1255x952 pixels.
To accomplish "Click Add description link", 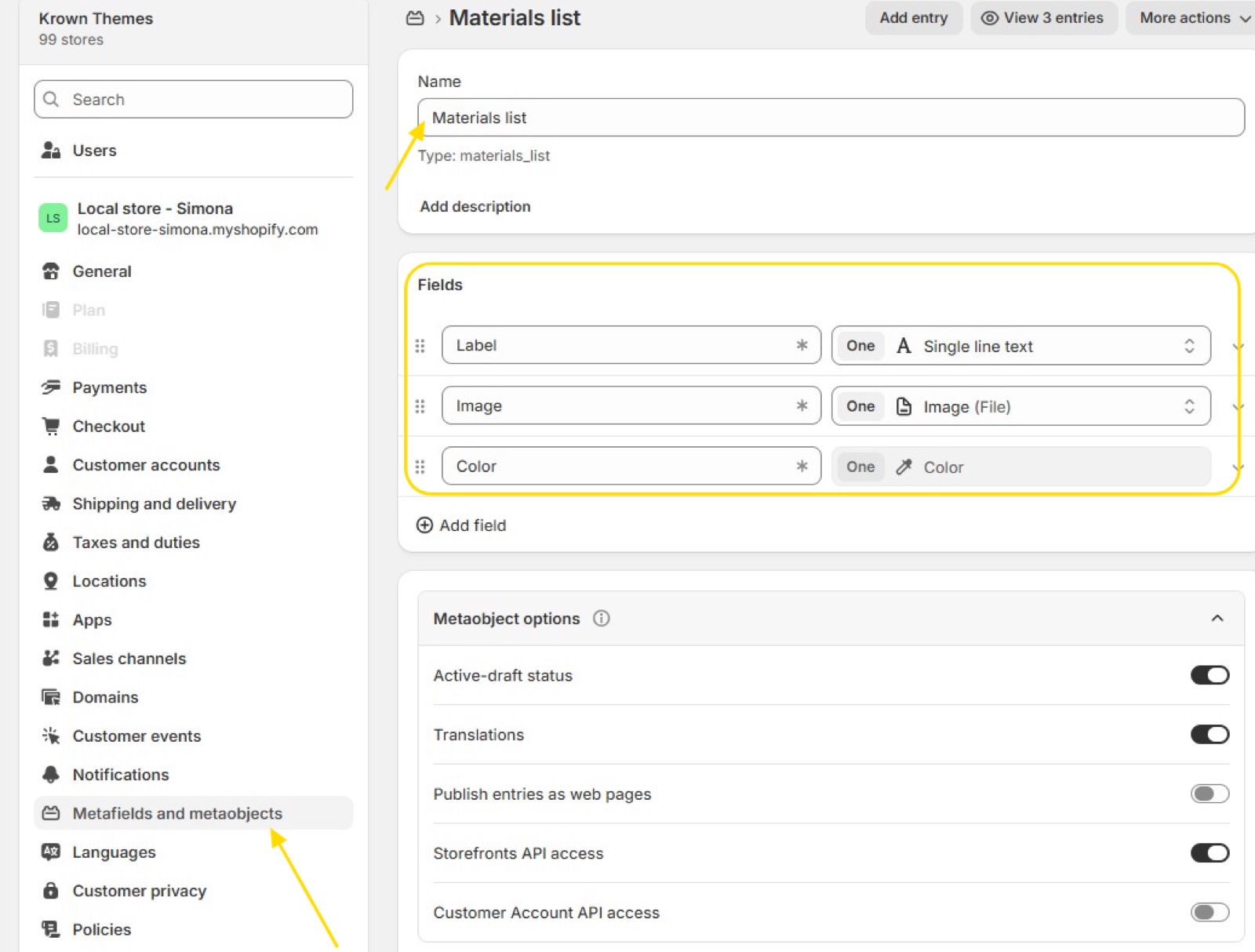I will point(475,206).
